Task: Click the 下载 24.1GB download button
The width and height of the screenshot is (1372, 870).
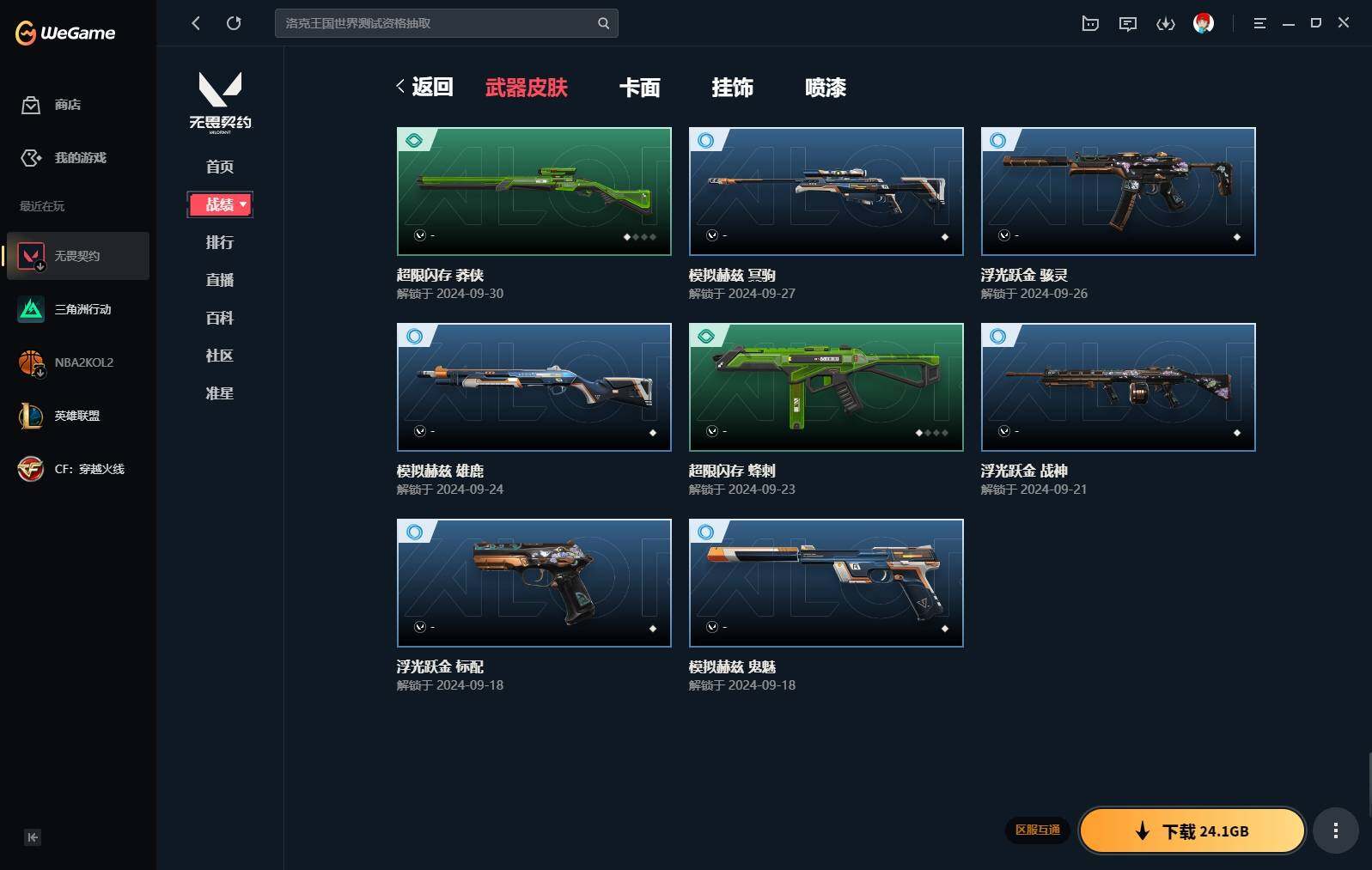Action: [x=1192, y=830]
